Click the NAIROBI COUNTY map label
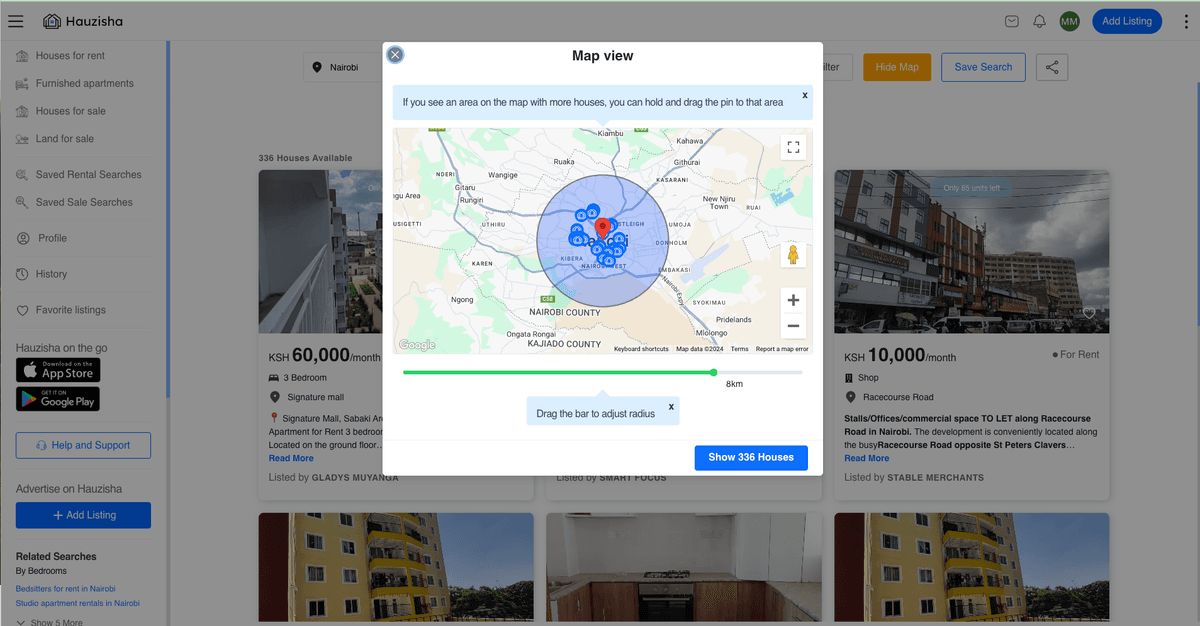Screen dimensions: 1200x626 (x=565, y=313)
